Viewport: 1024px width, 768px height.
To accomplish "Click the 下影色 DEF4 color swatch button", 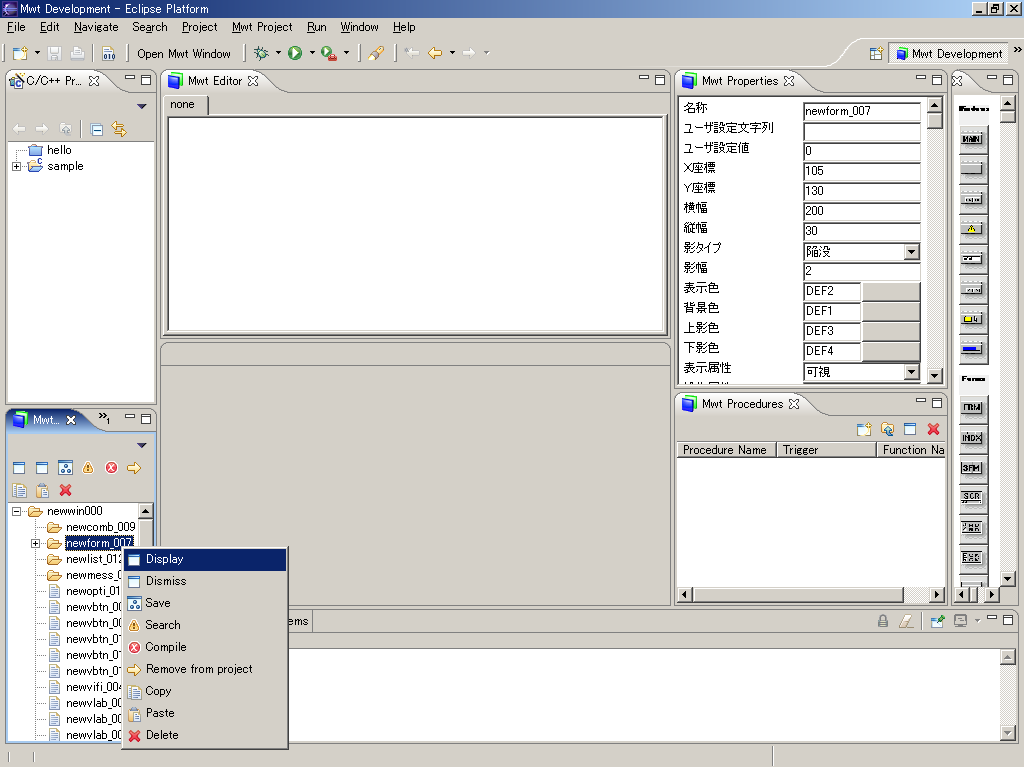I will (891, 351).
